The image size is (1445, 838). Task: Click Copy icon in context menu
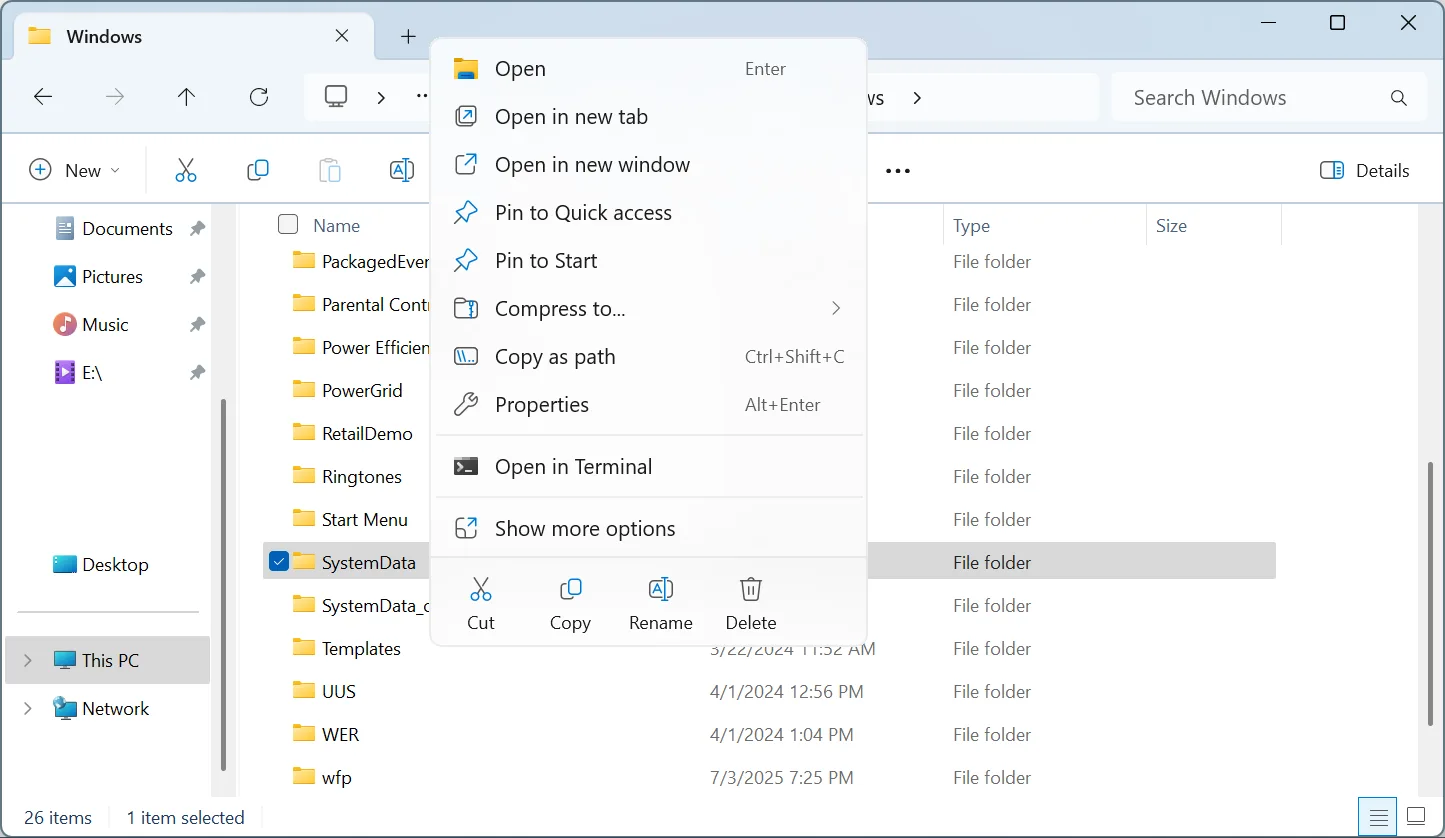[570, 589]
